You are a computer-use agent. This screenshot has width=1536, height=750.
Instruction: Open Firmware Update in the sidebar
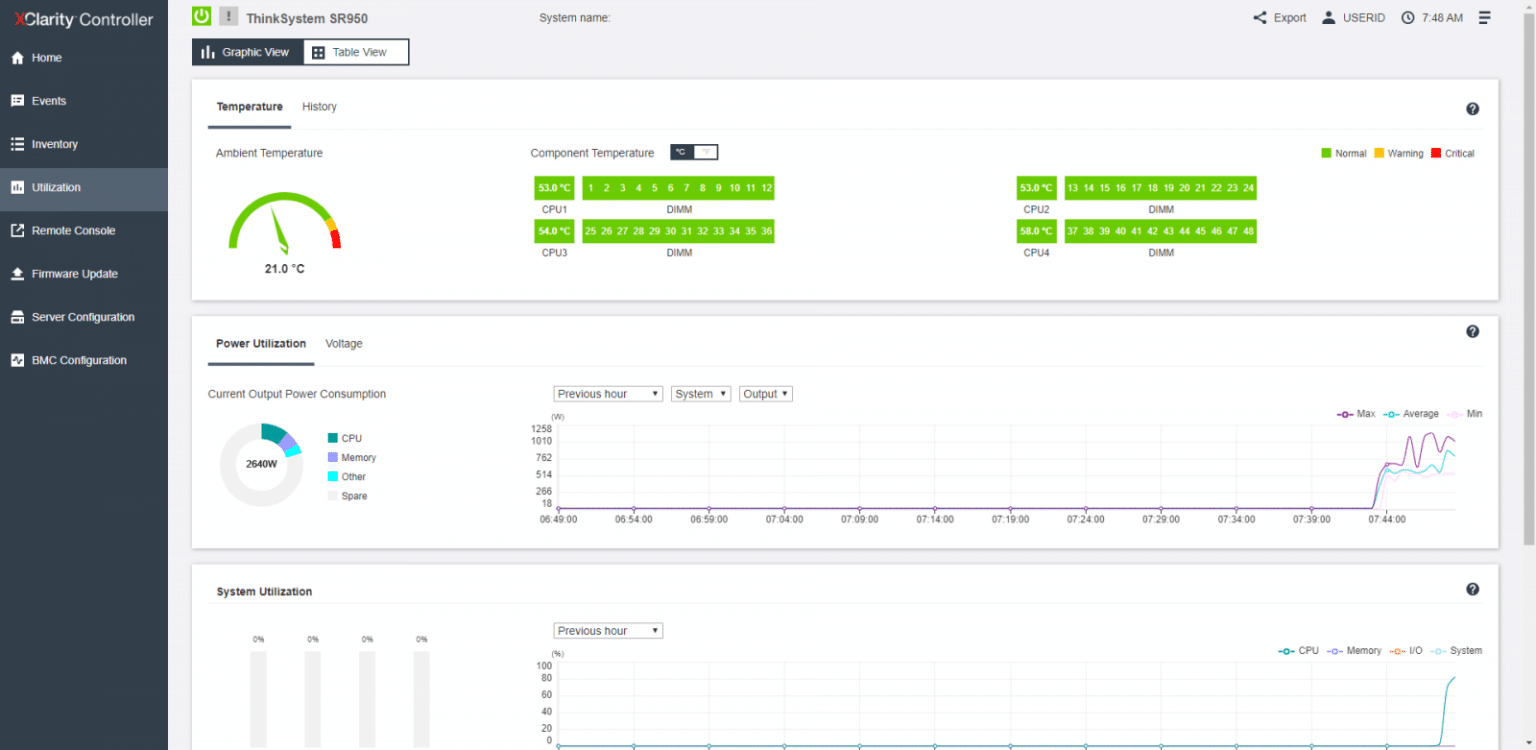84,274
